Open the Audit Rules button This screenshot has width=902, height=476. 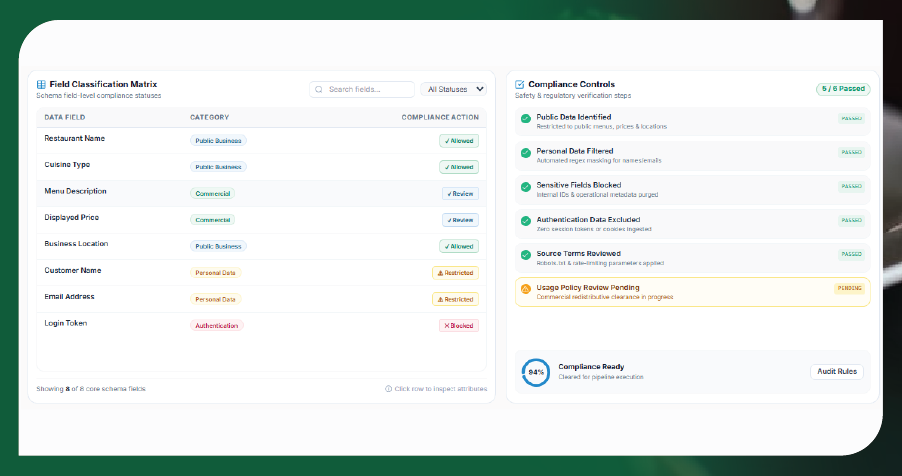pyautogui.click(x=837, y=372)
